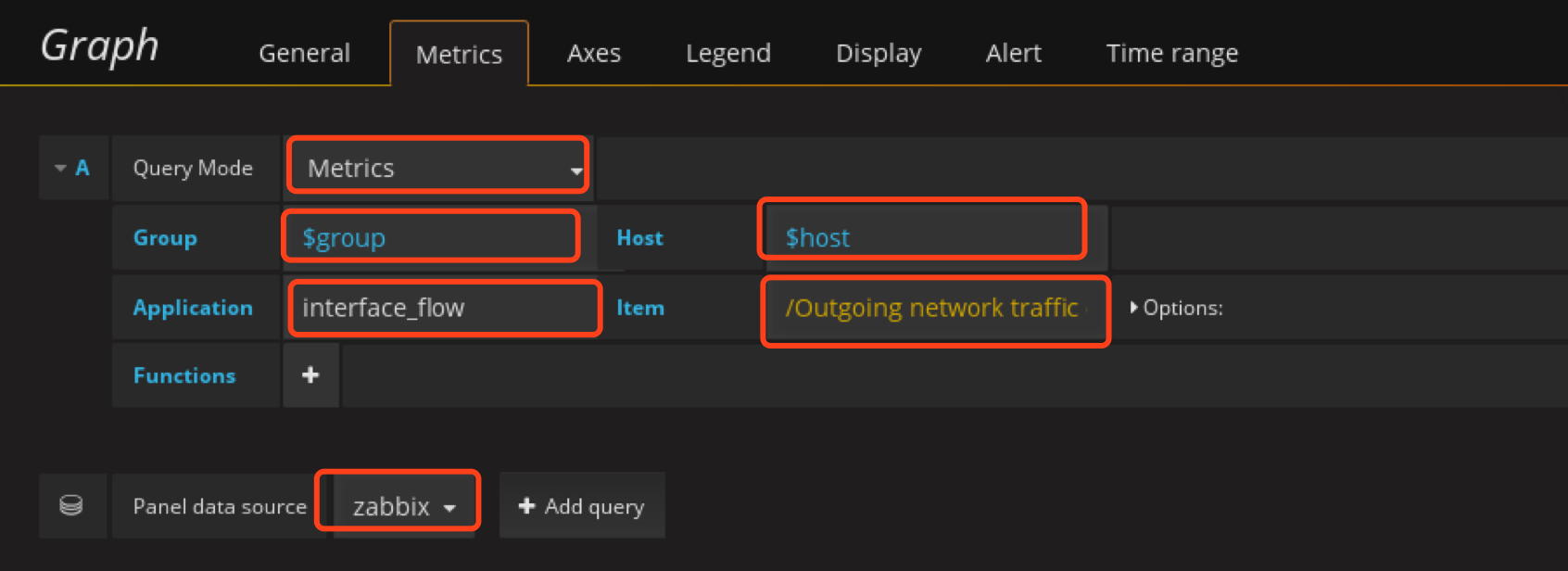The image size is (1568, 571).
Task: Go to the Legend tab
Action: click(x=727, y=54)
